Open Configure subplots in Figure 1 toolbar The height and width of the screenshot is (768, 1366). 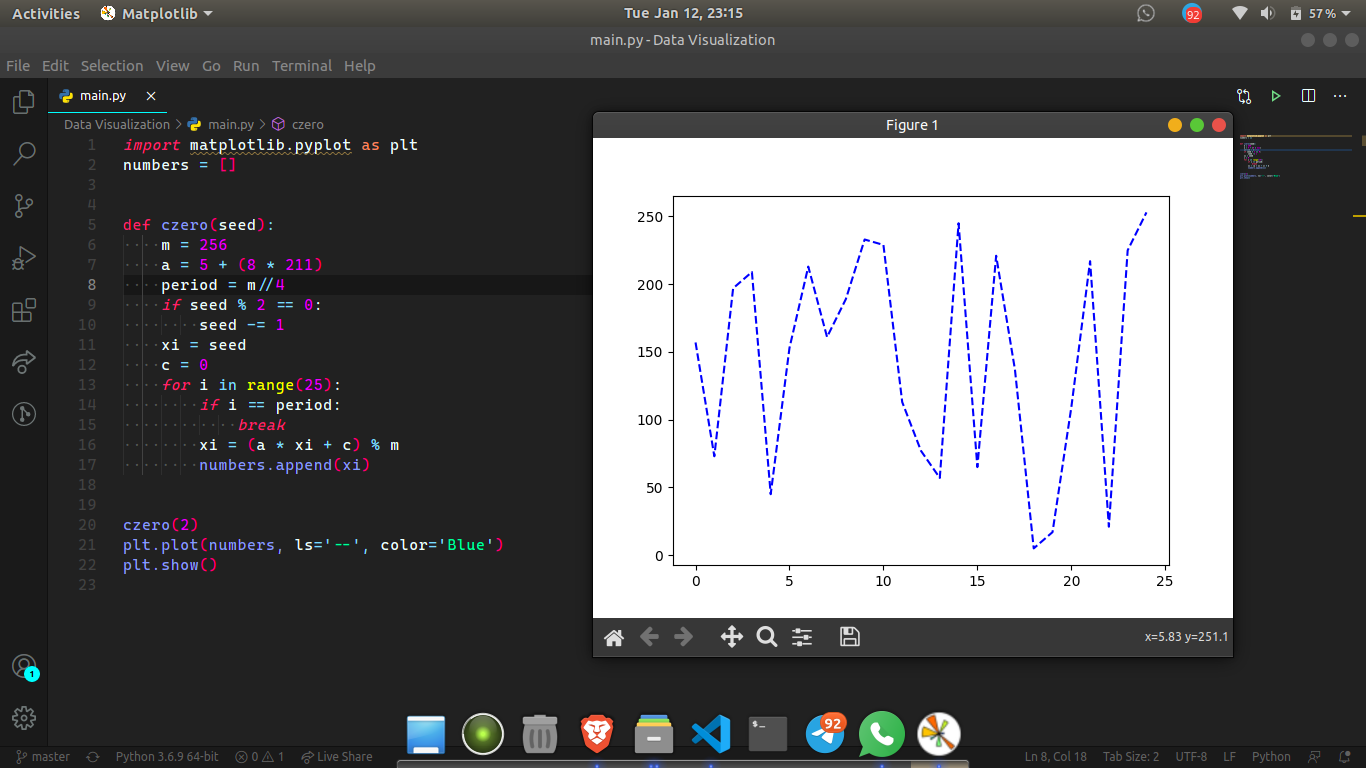point(802,637)
